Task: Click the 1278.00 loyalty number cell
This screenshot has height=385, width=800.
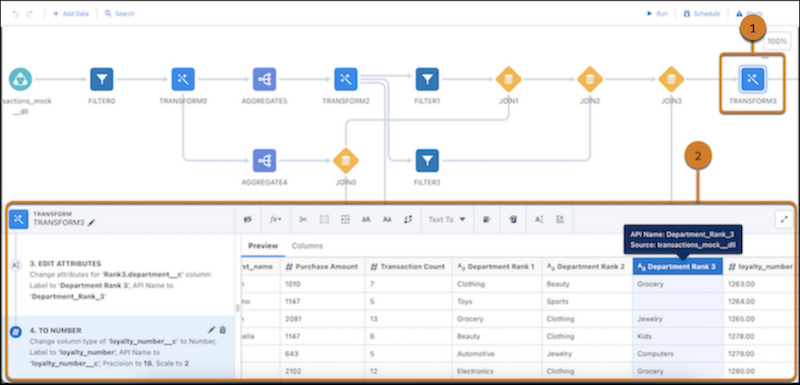Action: [760, 336]
